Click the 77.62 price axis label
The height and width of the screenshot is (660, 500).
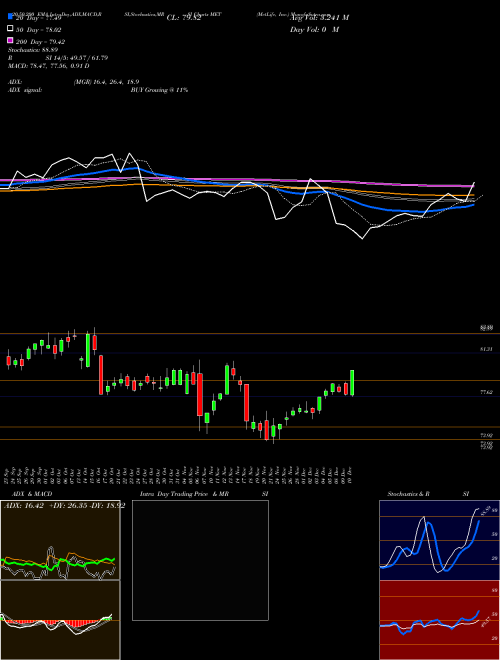pos(487,392)
